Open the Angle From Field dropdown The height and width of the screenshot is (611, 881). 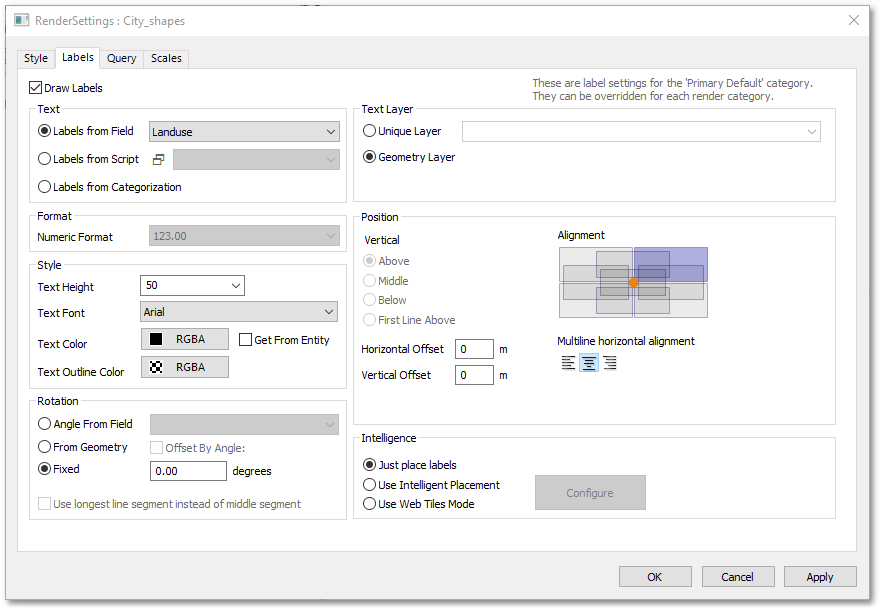point(244,424)
